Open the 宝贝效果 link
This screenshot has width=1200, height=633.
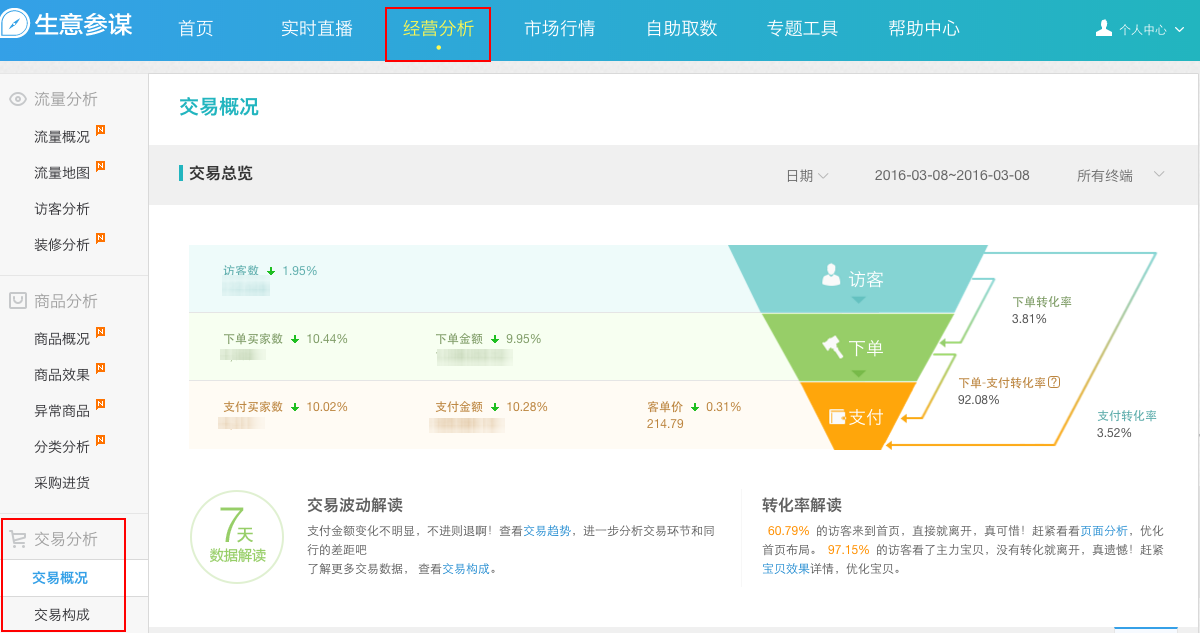[x=786, y=568]
